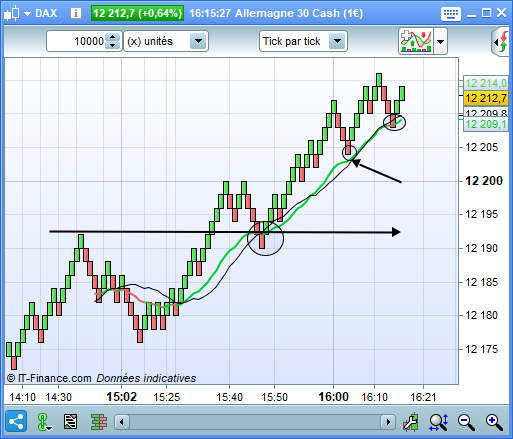The image size is (513, 439).
Task: Click the 16:00 time axis label
Action: (x=333, y=397)
